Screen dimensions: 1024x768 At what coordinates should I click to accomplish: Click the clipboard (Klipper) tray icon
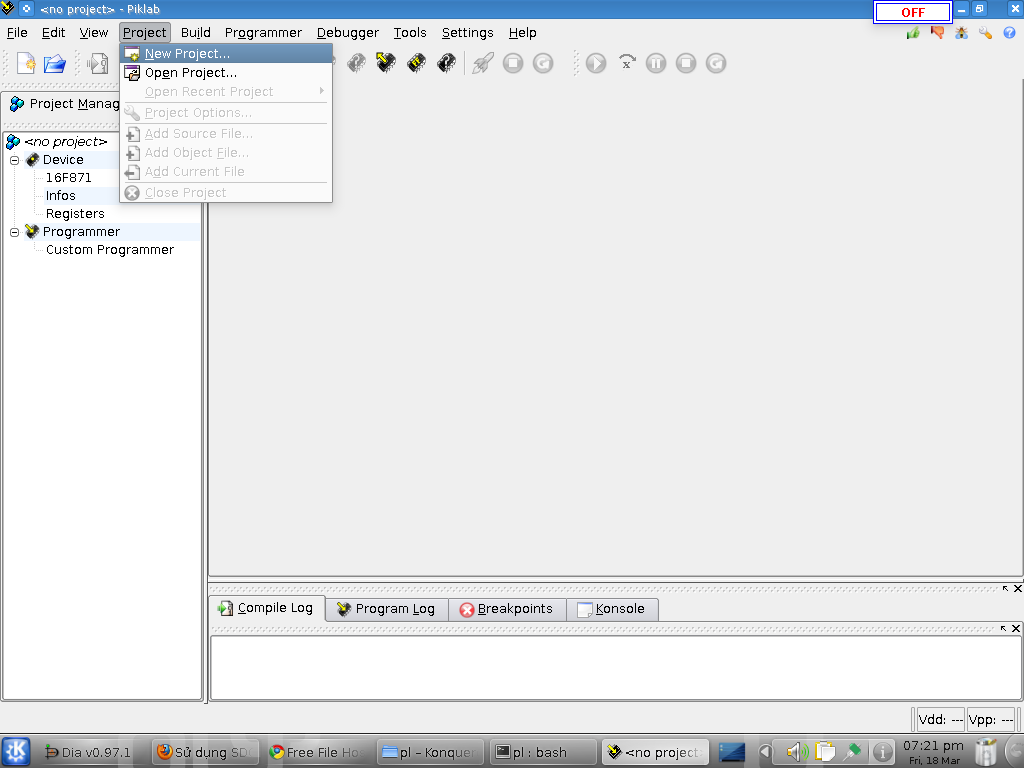pos(825,752)
